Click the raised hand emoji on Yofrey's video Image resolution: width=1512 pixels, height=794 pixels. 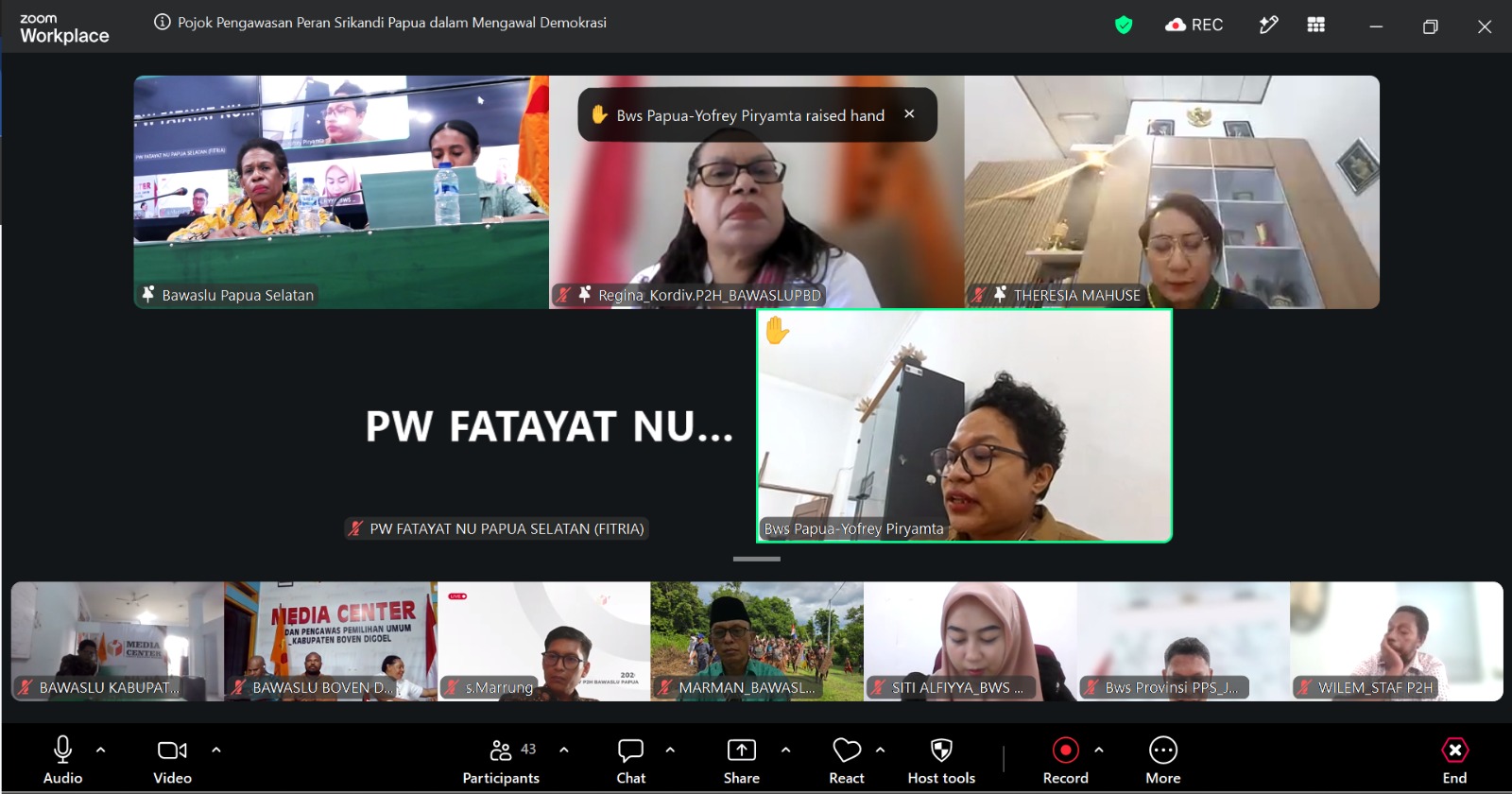click(x=777, y=331)
